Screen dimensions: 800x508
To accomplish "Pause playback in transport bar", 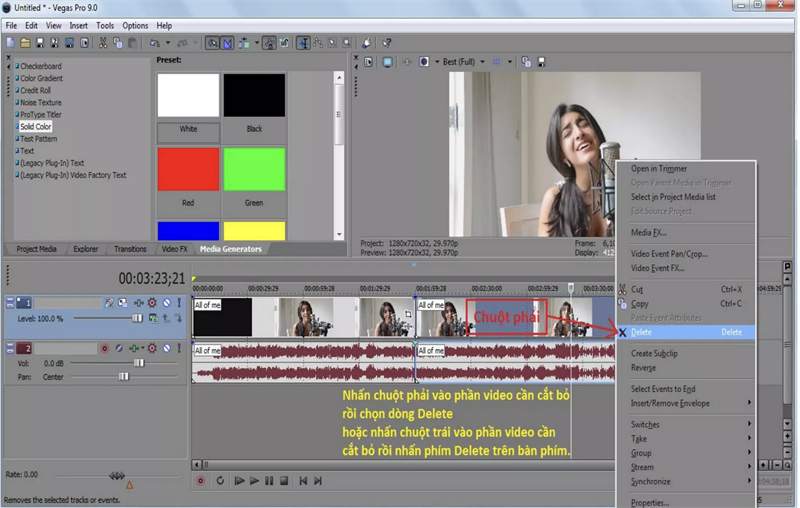I will (269, 480).
